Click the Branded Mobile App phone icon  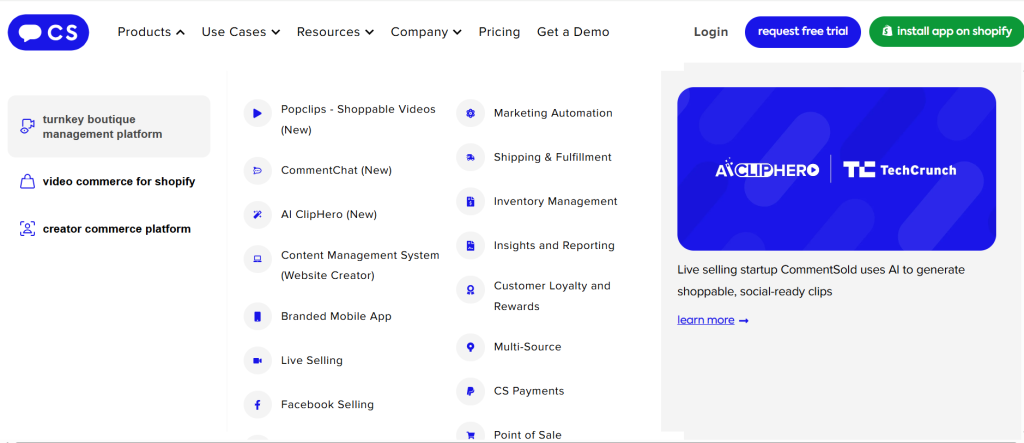(257, 317)
